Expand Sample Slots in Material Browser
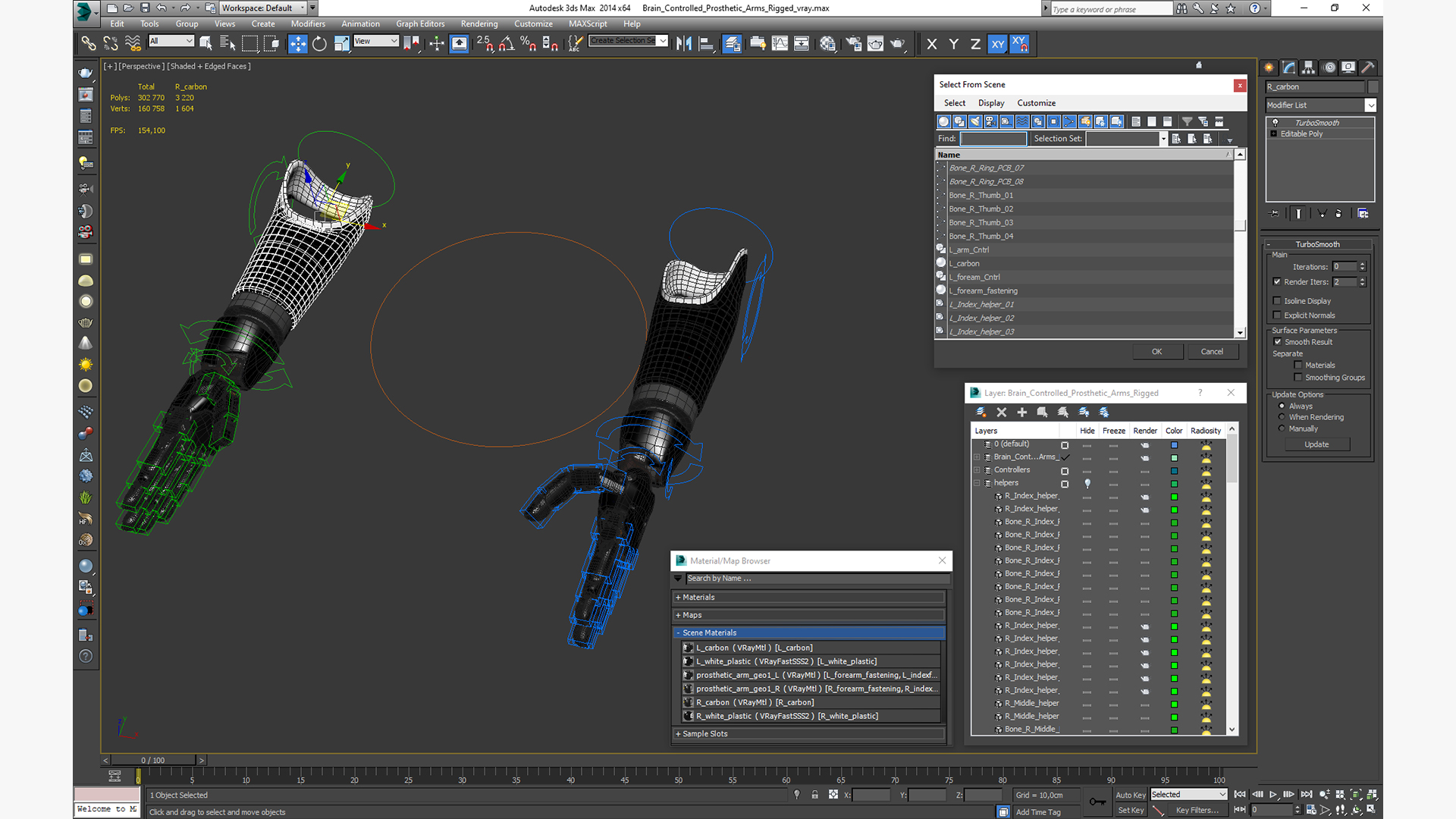 point(810,734)
